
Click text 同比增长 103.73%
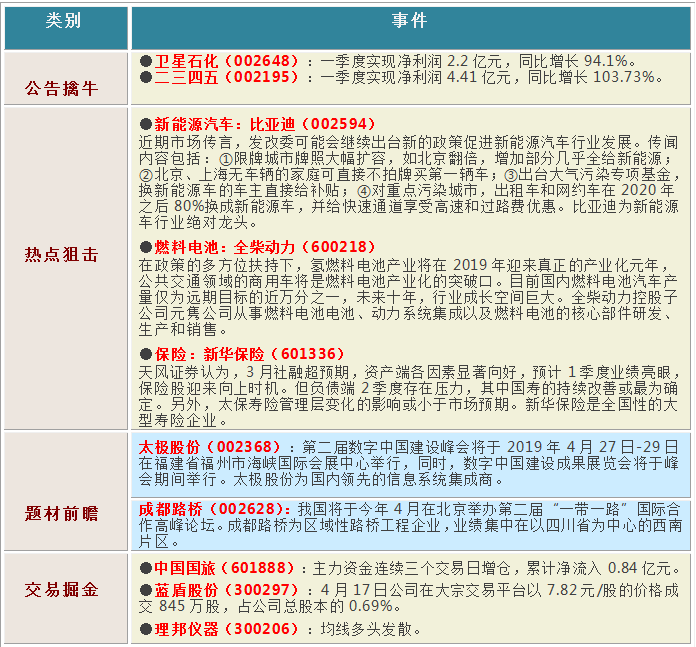pyautogui.click(x=591, y=77)
